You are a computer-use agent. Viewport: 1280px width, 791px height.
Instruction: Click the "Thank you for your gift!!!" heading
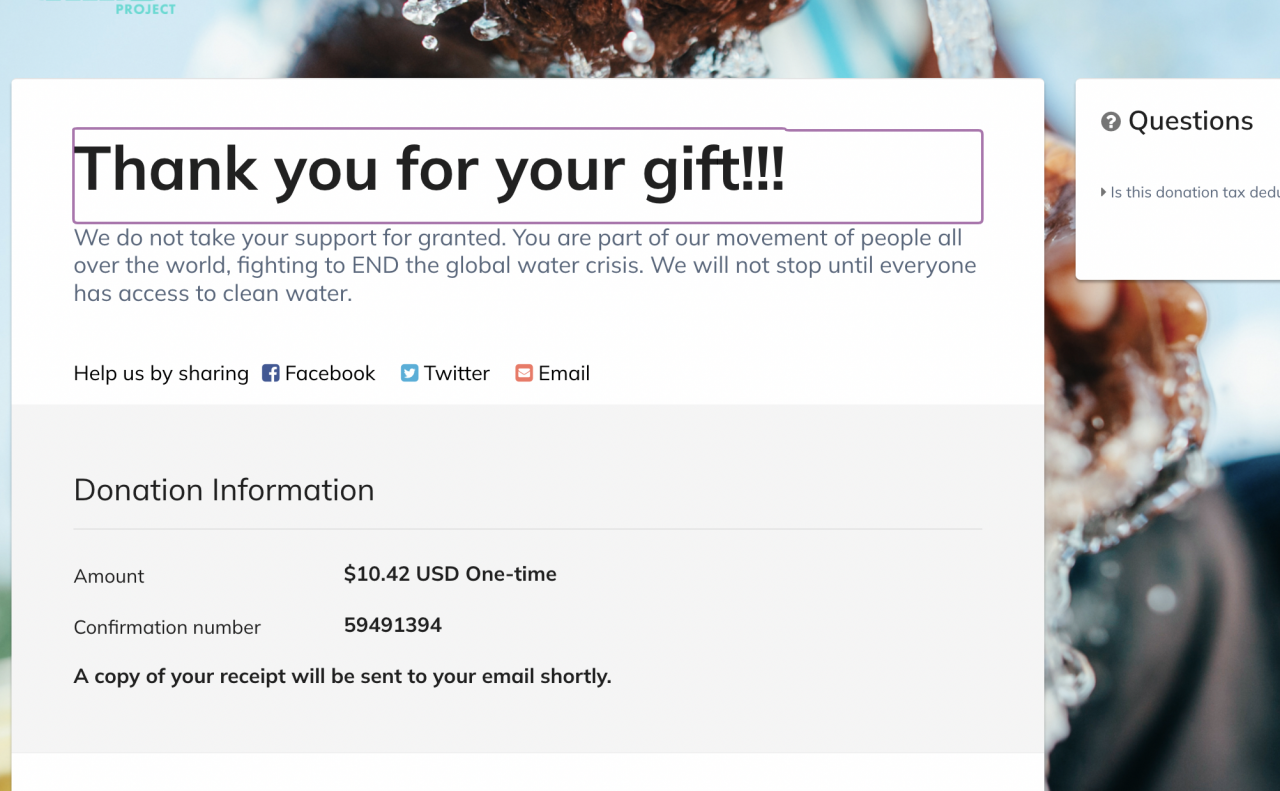(430, 168)
